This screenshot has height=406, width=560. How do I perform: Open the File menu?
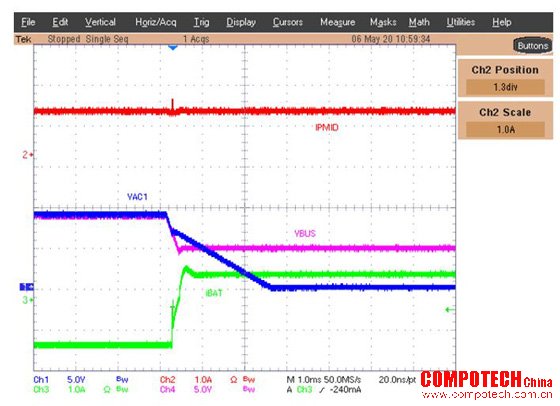pos(28,22)
